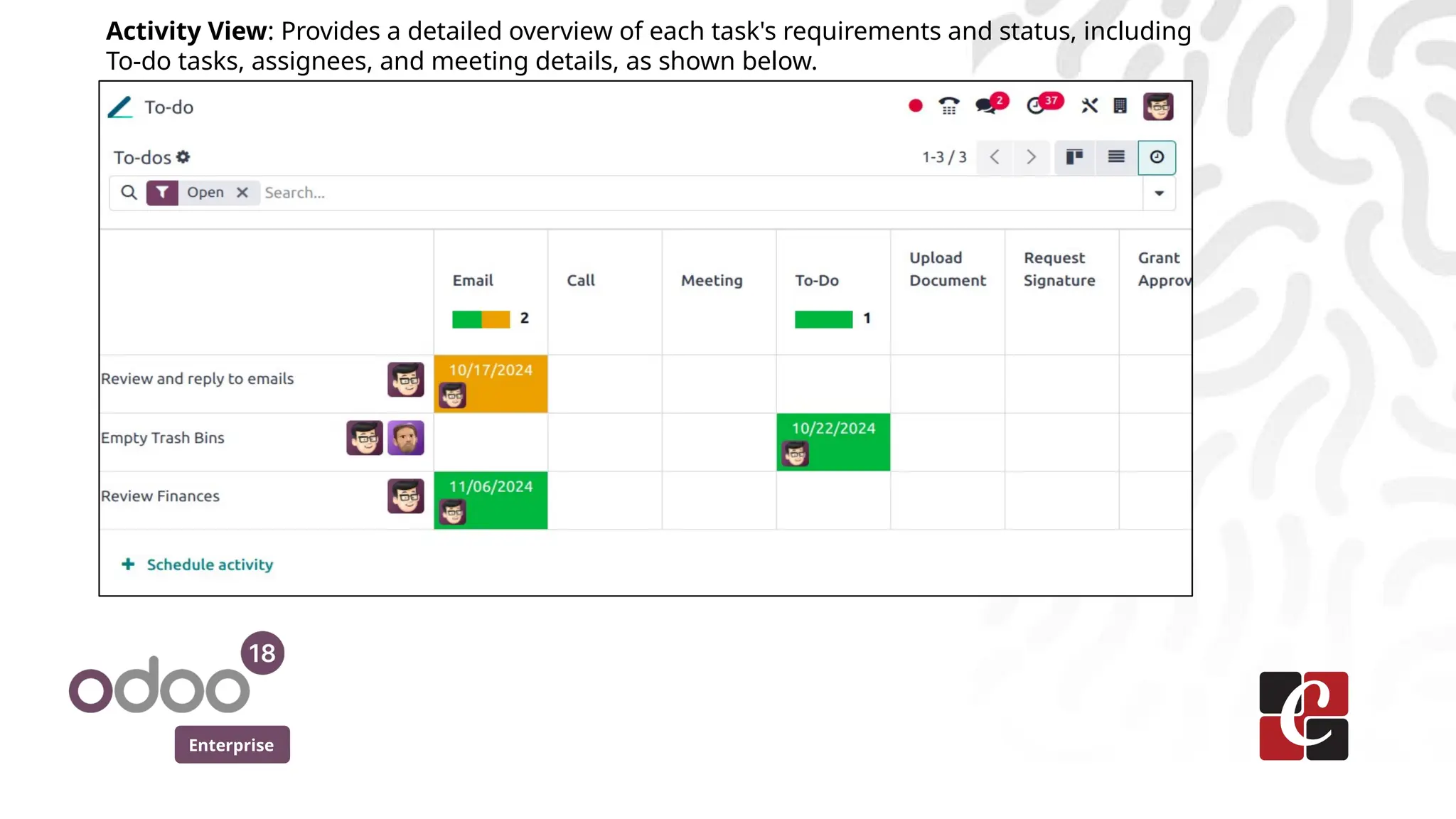Click the small avatar in the 11/06/2024 cell

pos(452,512)
